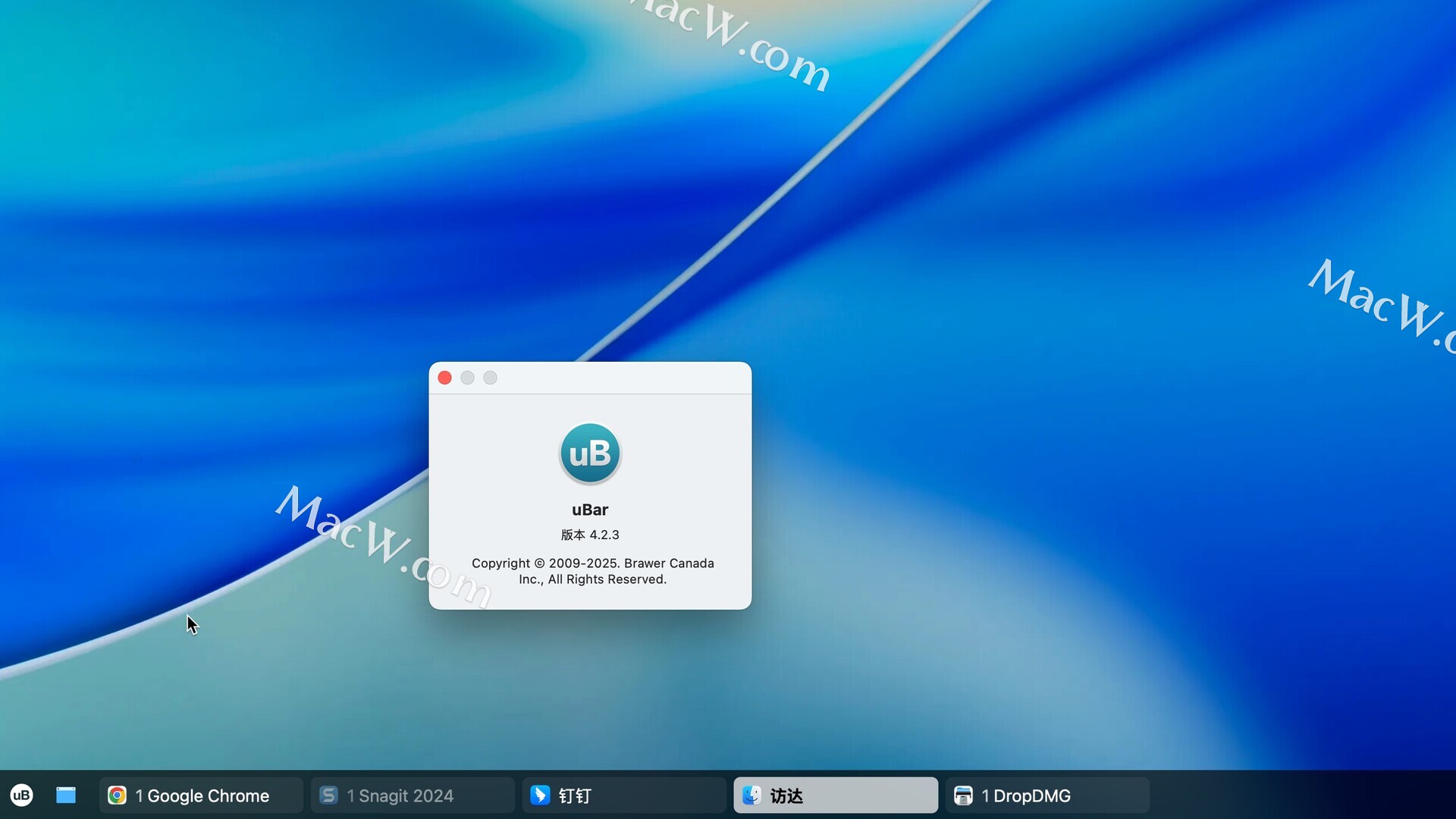The height and width of the screenshot is (819, 1456).
Task: Click the uBar logo in About window
Action: (x=590, y=453)
